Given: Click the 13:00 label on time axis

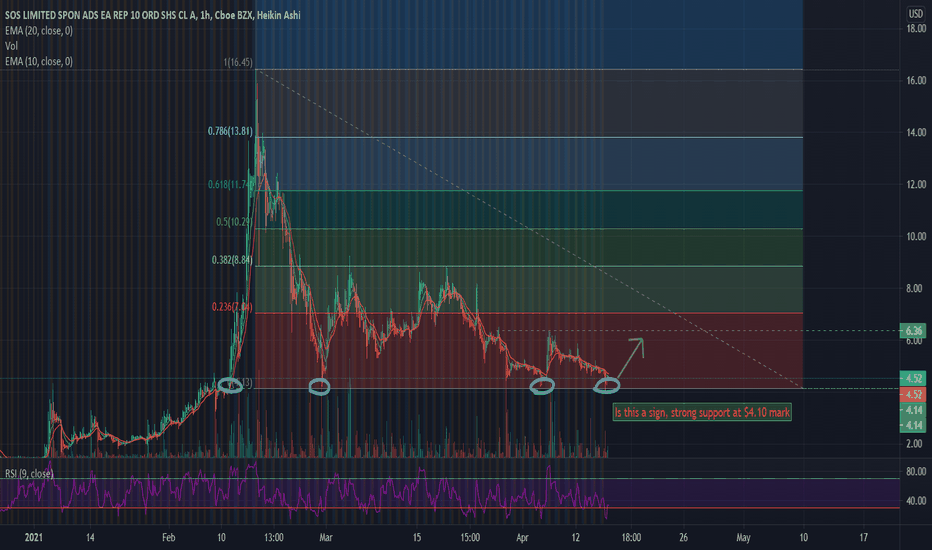Looking at the screenshot, I should [273, 538].
